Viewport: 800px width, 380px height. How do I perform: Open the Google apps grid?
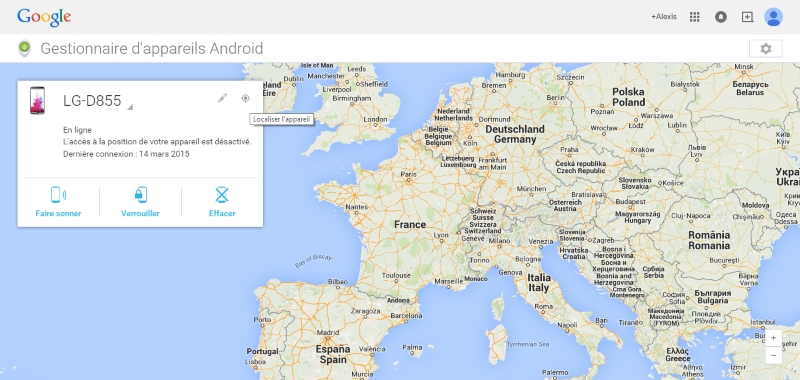coord(694,17)
